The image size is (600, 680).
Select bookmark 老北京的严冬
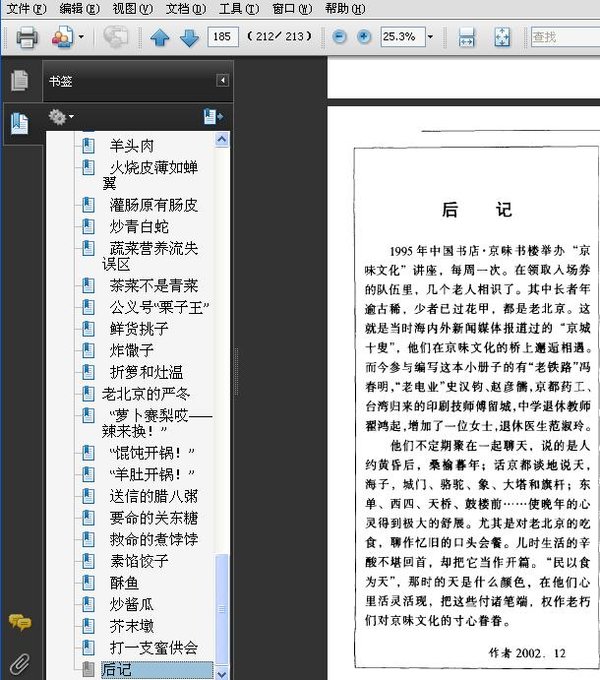[x=146, y=394]
